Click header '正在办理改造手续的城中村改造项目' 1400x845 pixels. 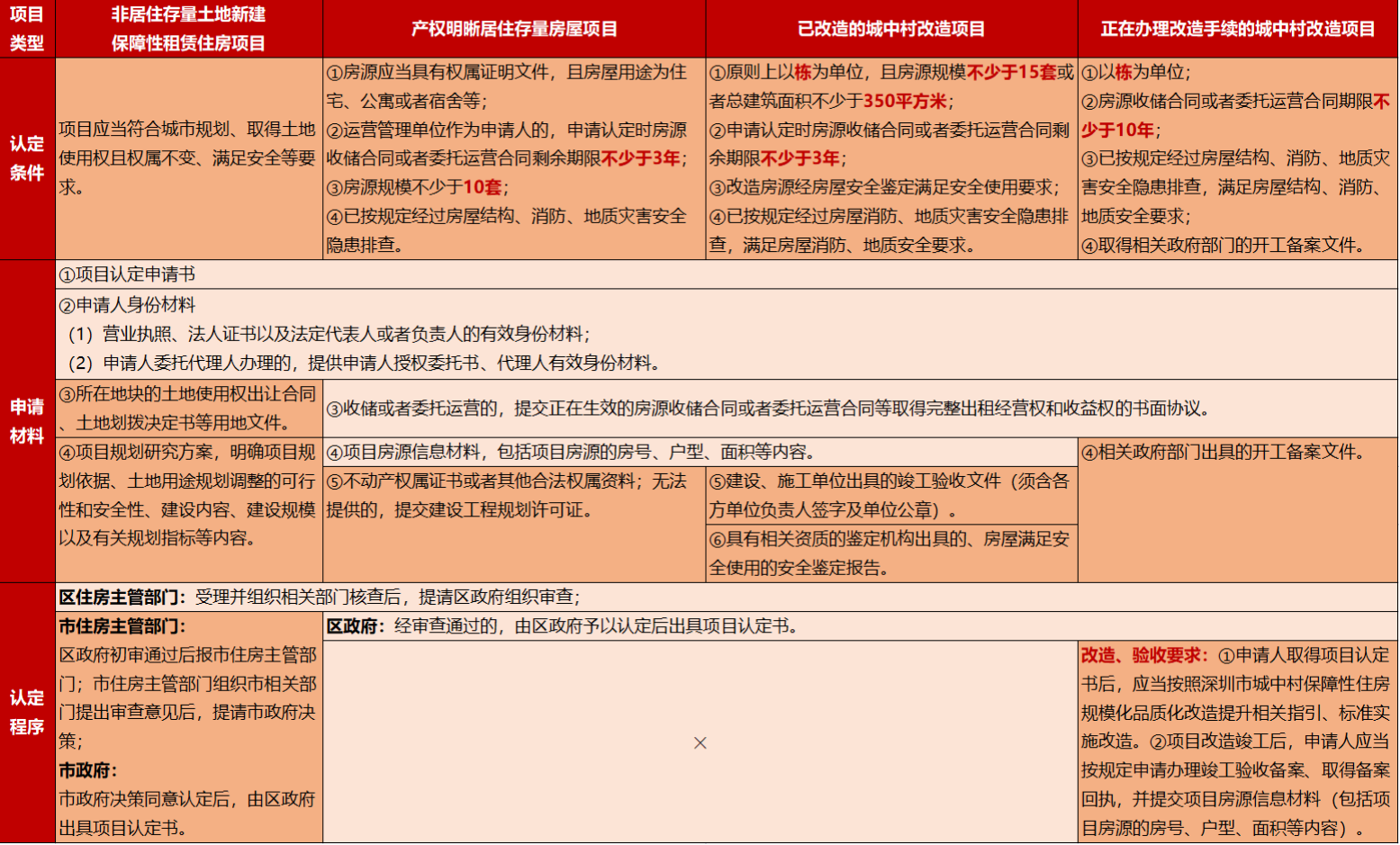pos(1238,29)
